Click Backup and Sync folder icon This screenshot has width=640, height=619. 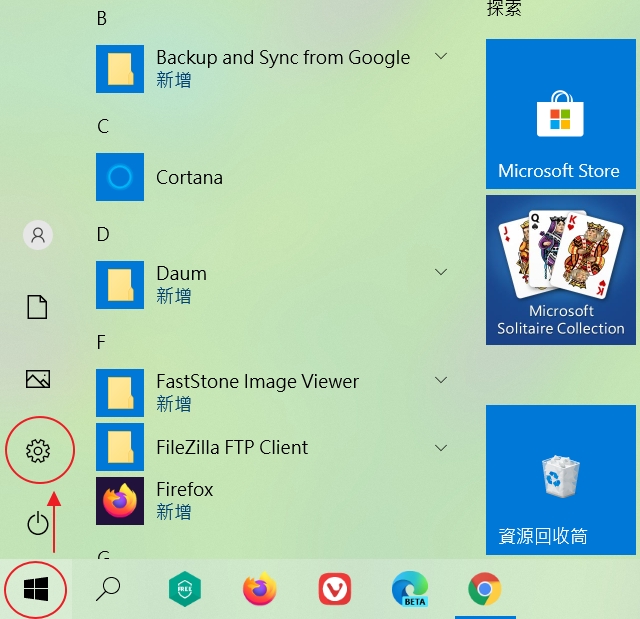pyautogui.click(x=120, y=69)
